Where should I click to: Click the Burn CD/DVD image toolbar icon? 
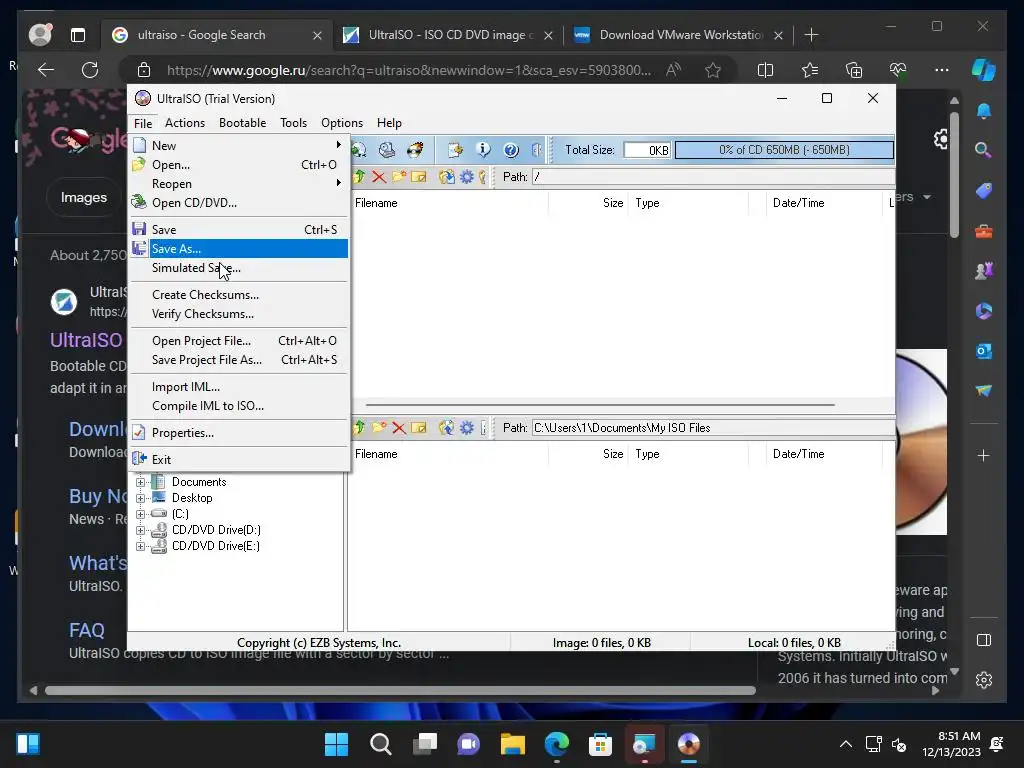415,150
